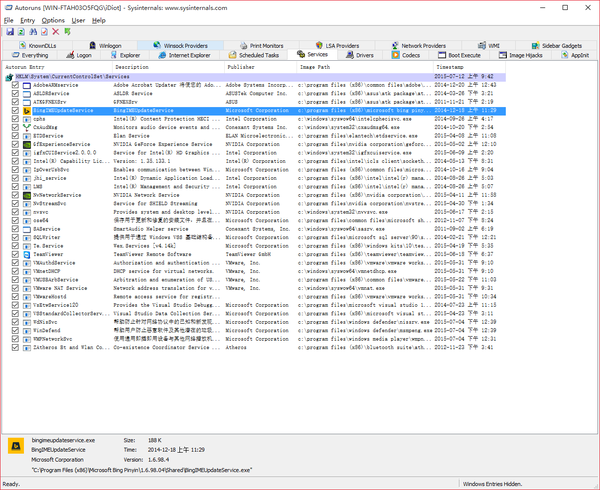Image resolution: width=600 pixels, height=490 pixels.
Task: Open the Options menu
Action: (53, 20)
